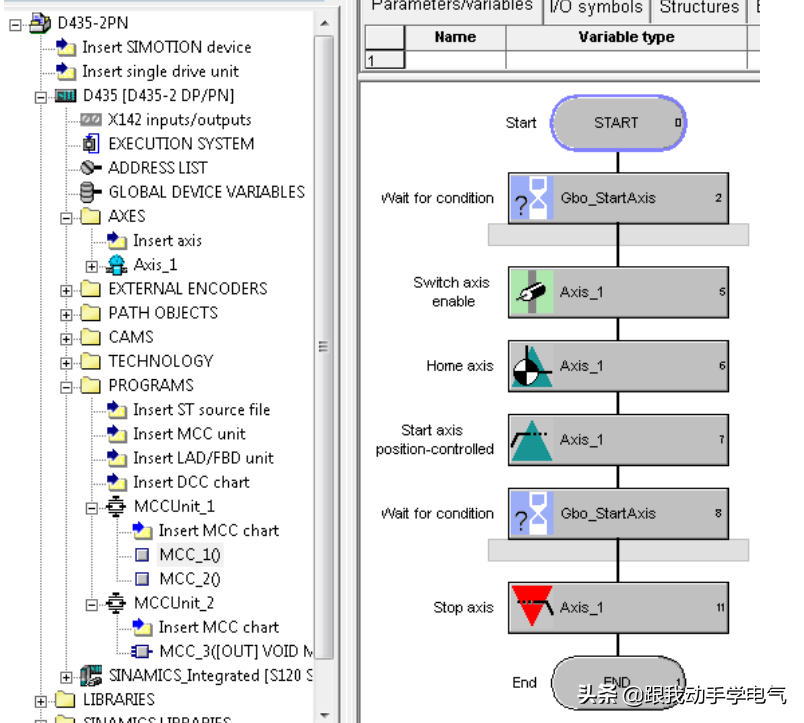This screenshot has width=804, height=723.
Task: Switch to the I/O symbols tab
Action: (x=597, y=8)
